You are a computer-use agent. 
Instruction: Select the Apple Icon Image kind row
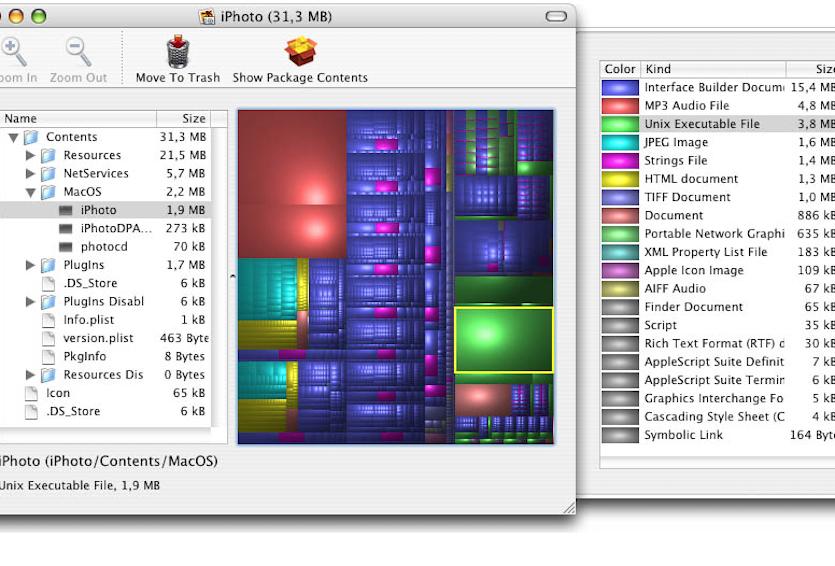[717, 270]
